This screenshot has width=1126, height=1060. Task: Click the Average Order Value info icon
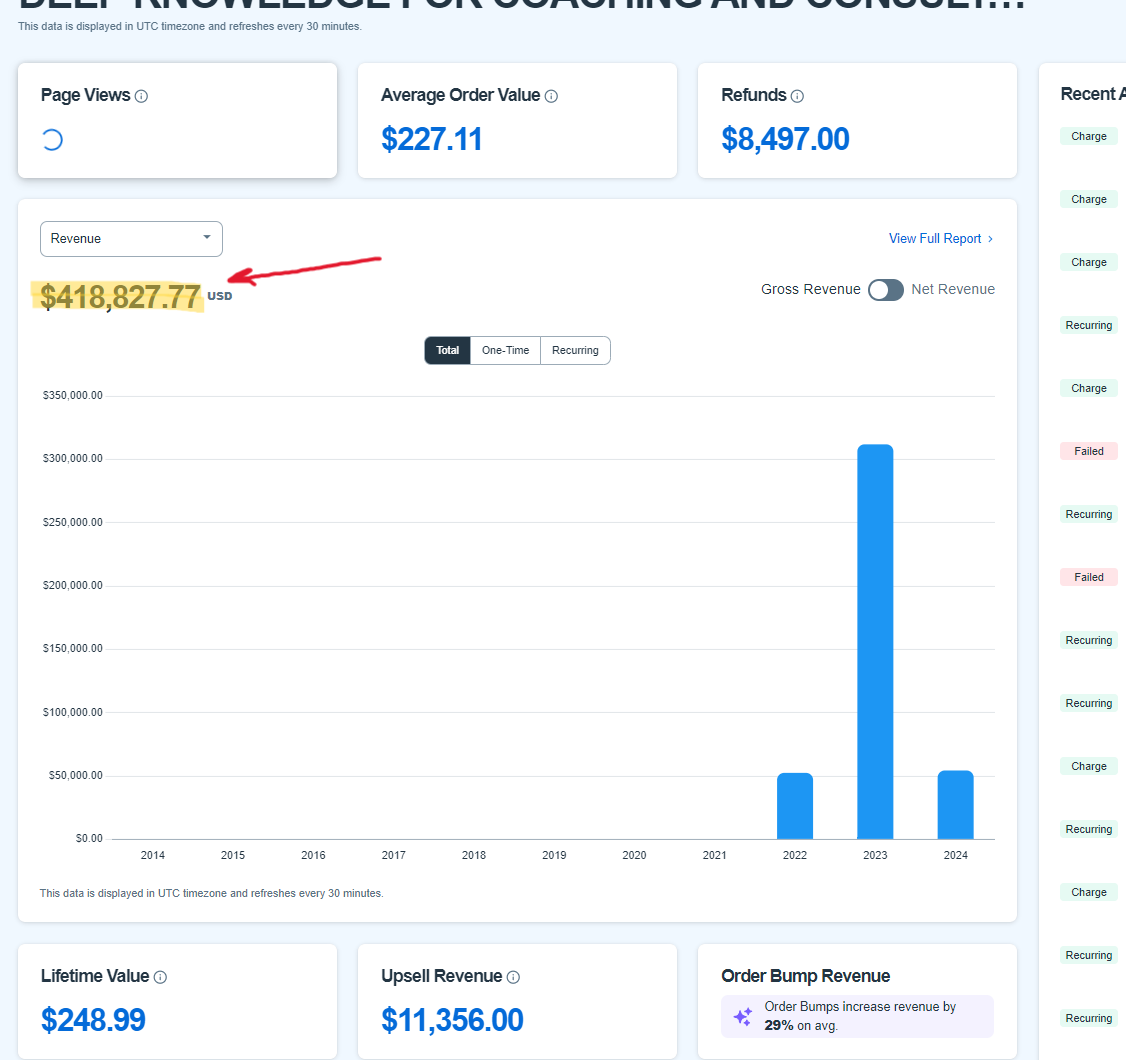[551, 96]
